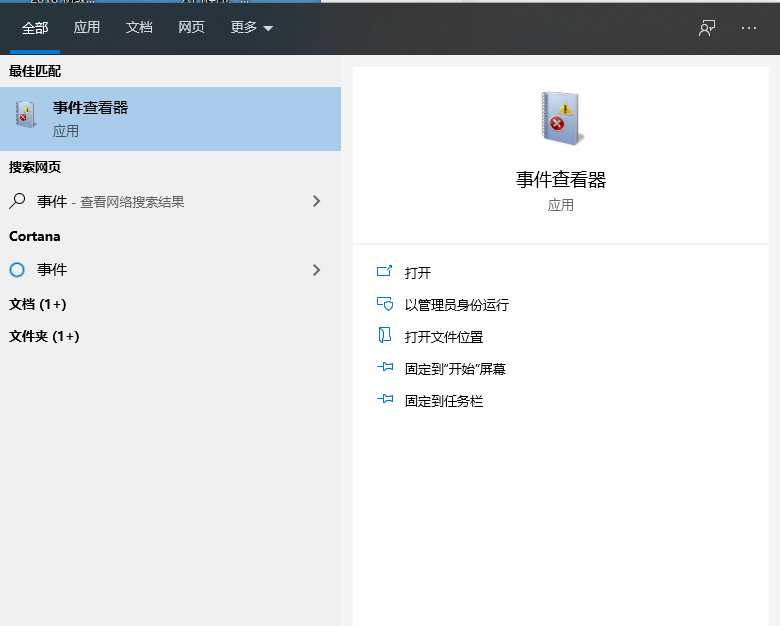Select the Cortana 事件 suggestion
Screen dimensions: 780x626
pos(170,270)
